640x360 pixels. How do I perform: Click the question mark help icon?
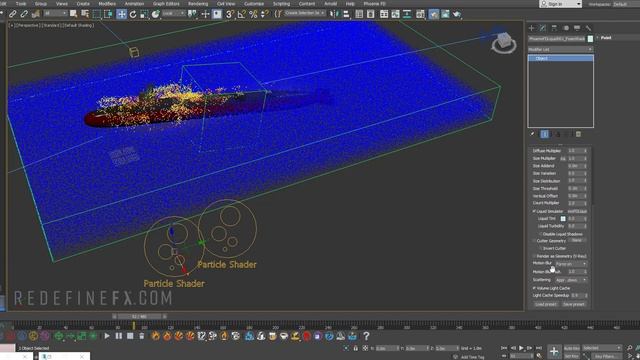(366, 336)
